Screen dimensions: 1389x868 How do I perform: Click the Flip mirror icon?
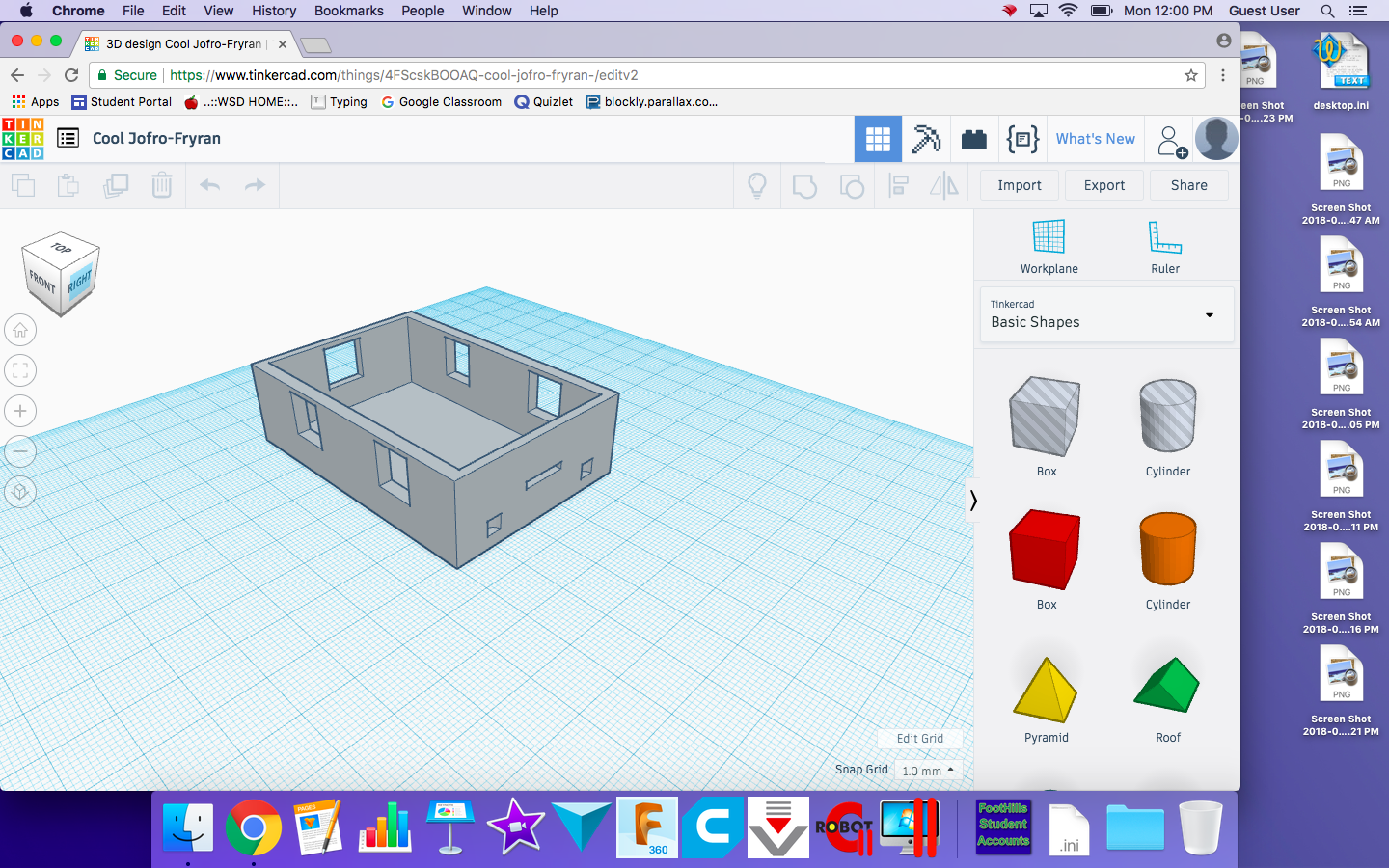(944, 185)
